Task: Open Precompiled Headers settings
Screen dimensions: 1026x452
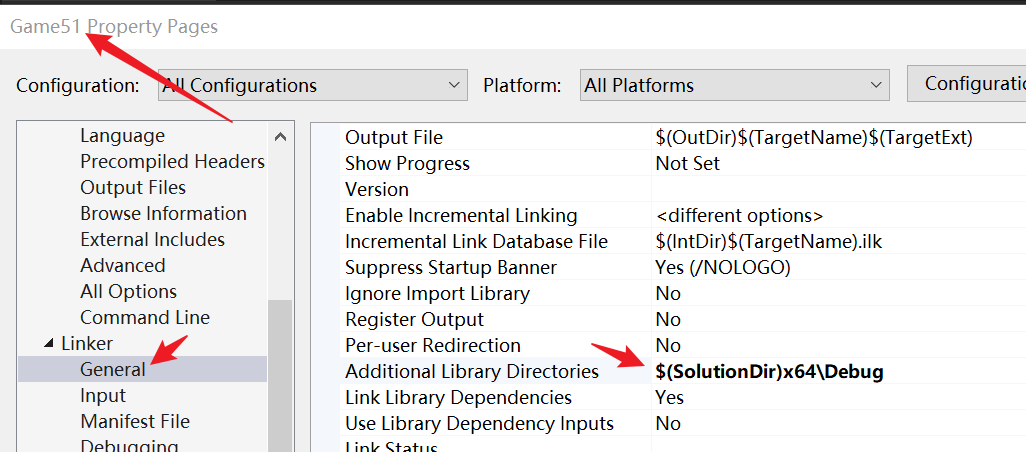Action: (x=172, y=162)
